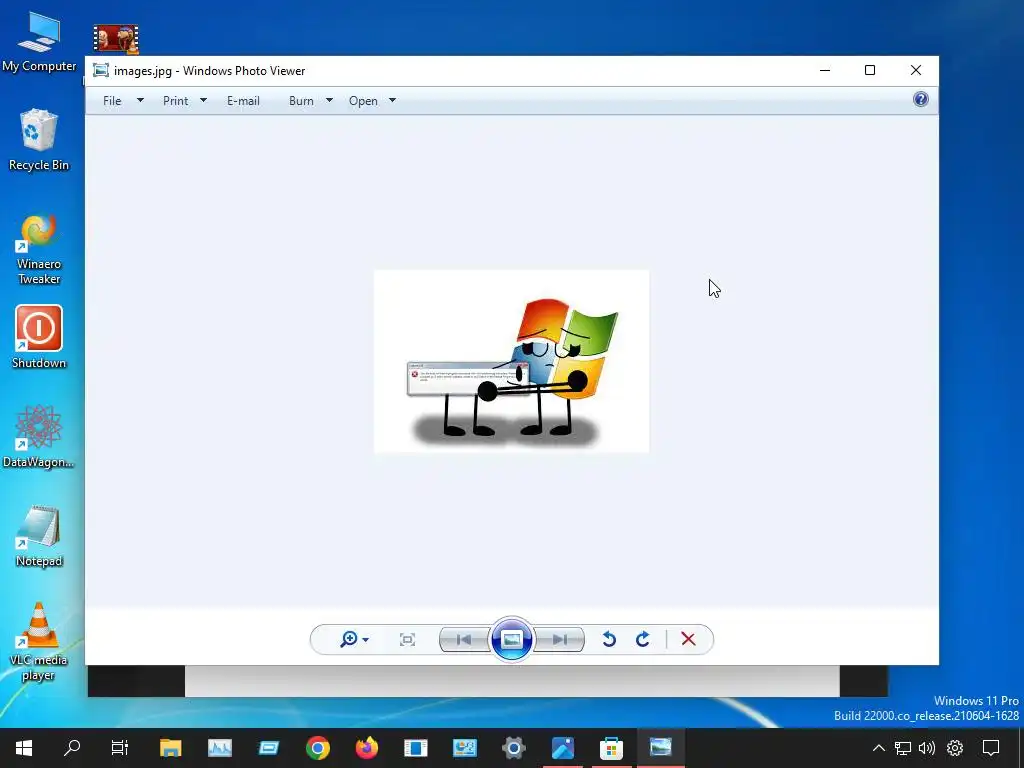Expand the Print dropdown arrow
The height and width of the screenshot is (768, 1024).
point(203,101)
